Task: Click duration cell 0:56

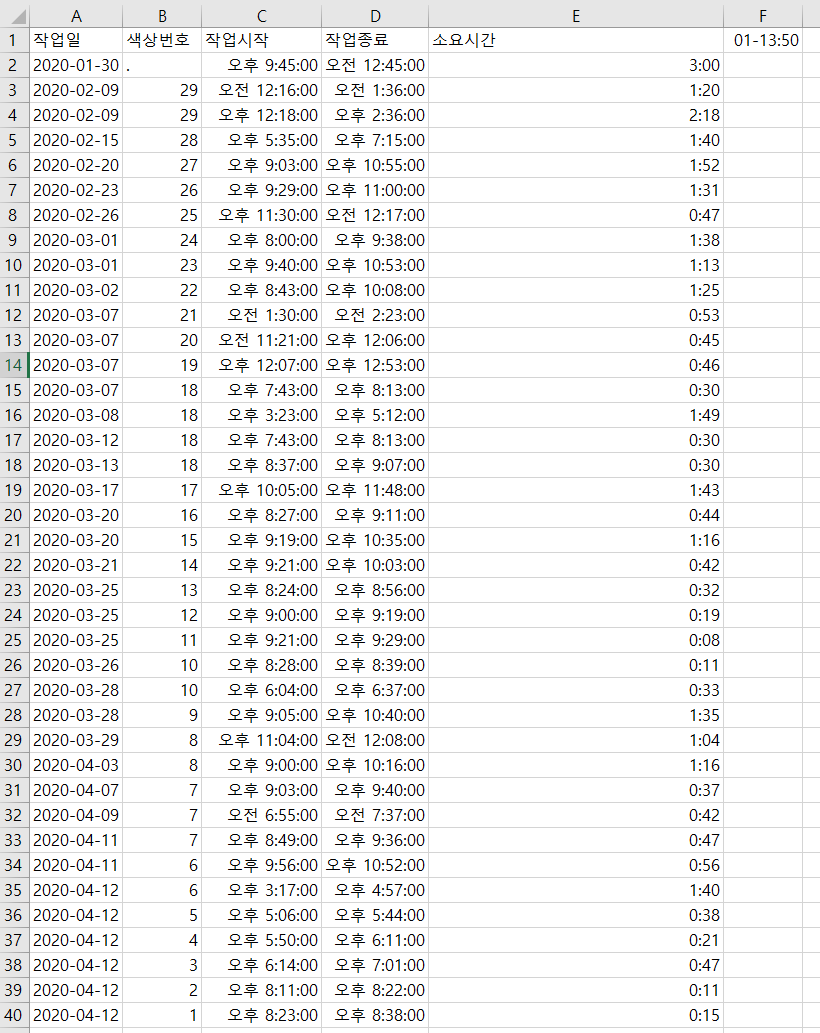Action: click(x=576, y=866)
